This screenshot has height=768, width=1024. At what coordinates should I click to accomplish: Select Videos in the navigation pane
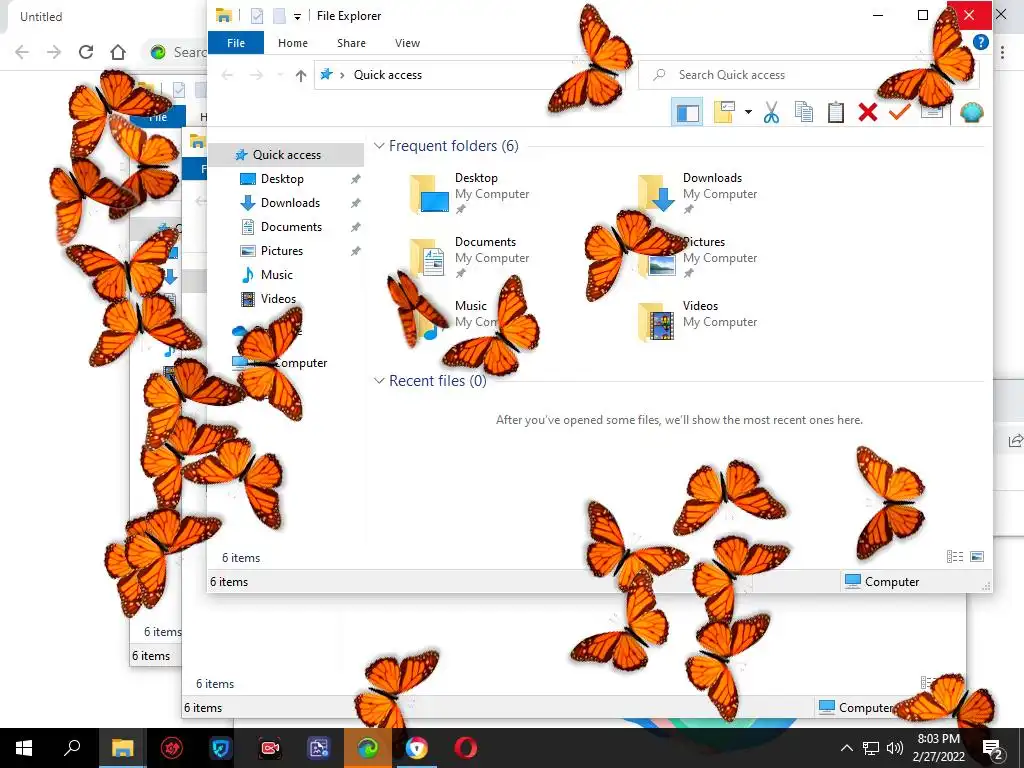(x=278, y=299)
